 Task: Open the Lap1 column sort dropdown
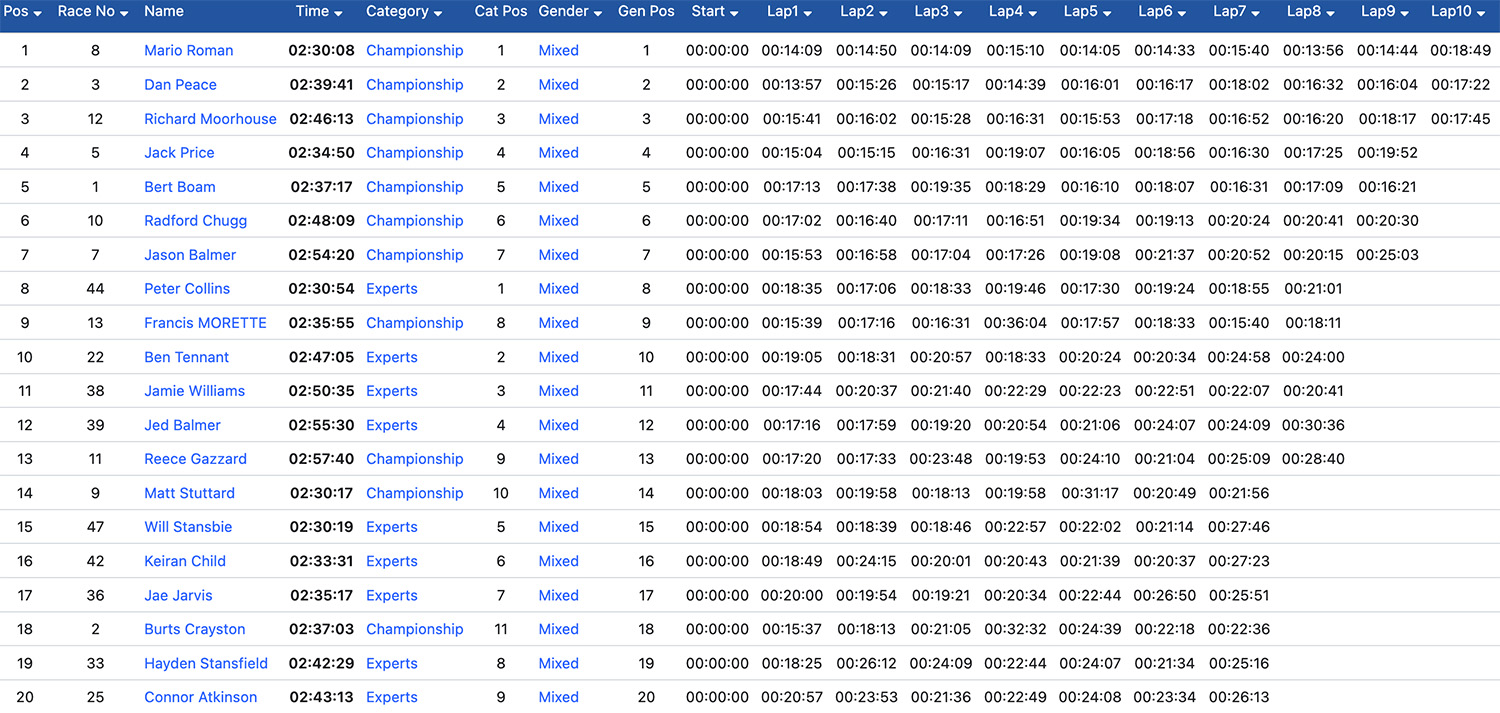(x=806, y=12)
